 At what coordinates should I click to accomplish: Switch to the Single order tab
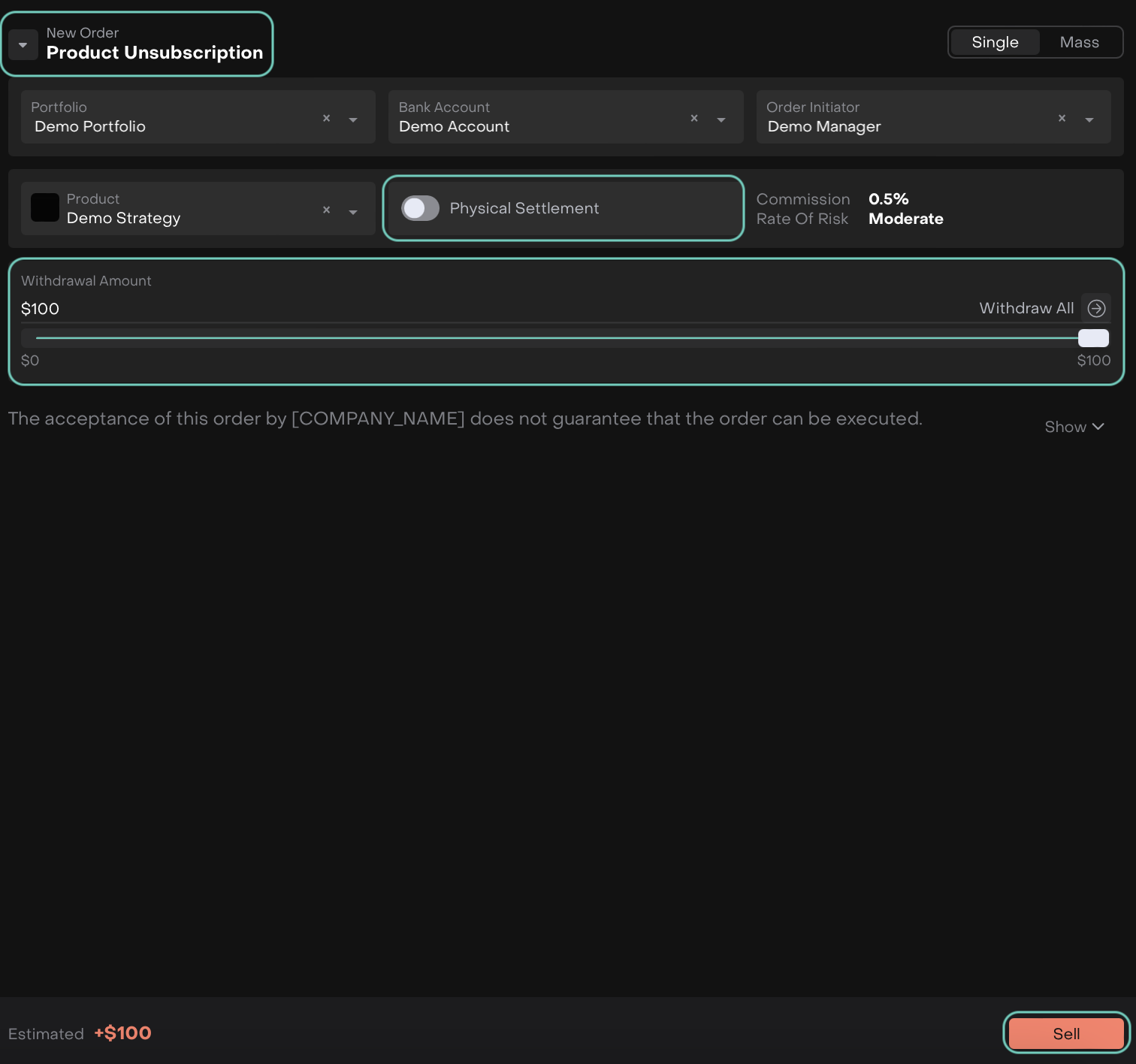point(995,42)
